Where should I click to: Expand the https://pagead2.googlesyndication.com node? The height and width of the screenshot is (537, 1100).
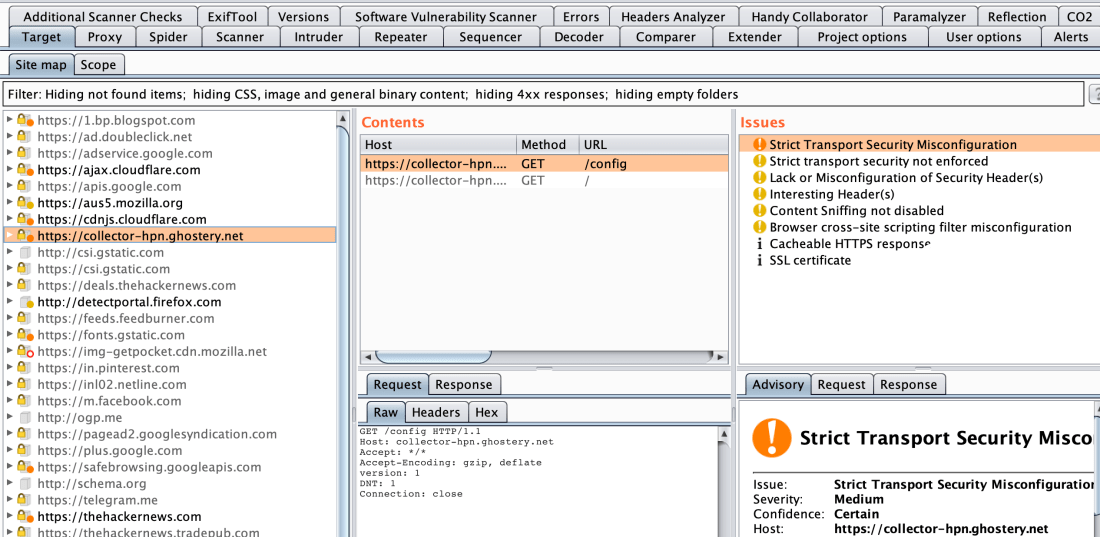click(x=10, y=434)
